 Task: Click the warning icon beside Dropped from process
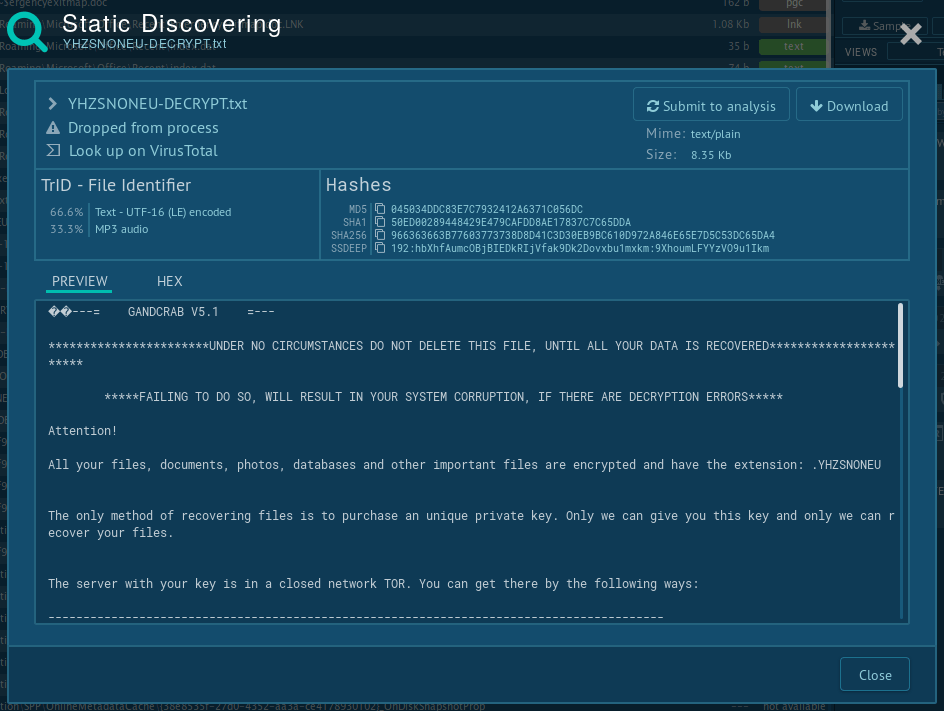[x=54, y=128]
